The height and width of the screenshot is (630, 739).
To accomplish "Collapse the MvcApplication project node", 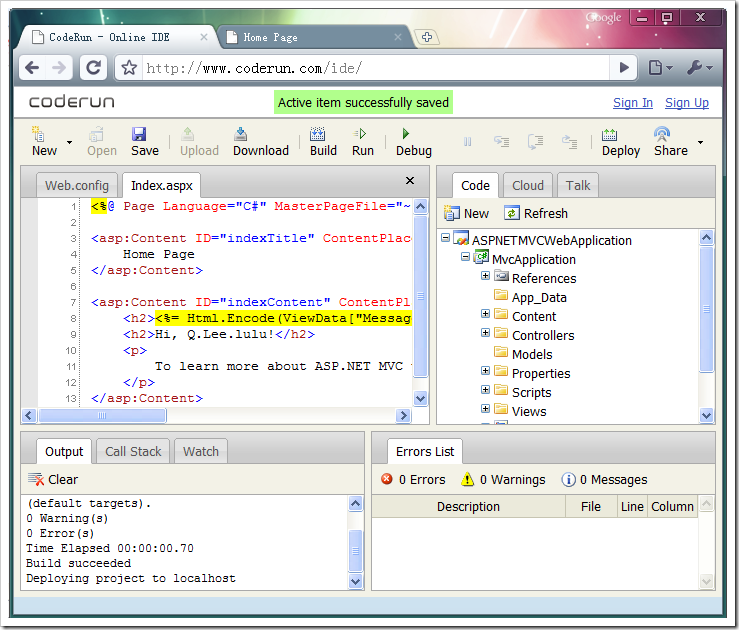I will click(465, 258).
